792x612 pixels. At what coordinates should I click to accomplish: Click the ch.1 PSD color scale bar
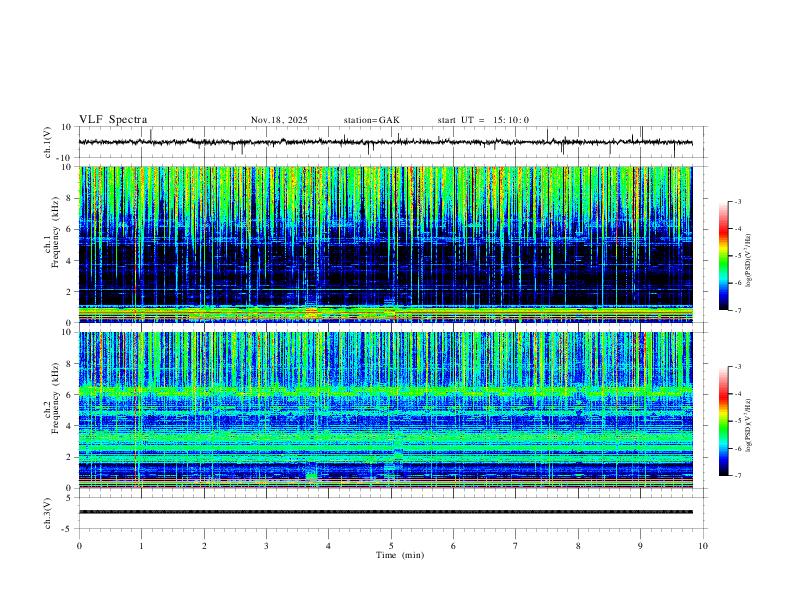click(724, 256)
